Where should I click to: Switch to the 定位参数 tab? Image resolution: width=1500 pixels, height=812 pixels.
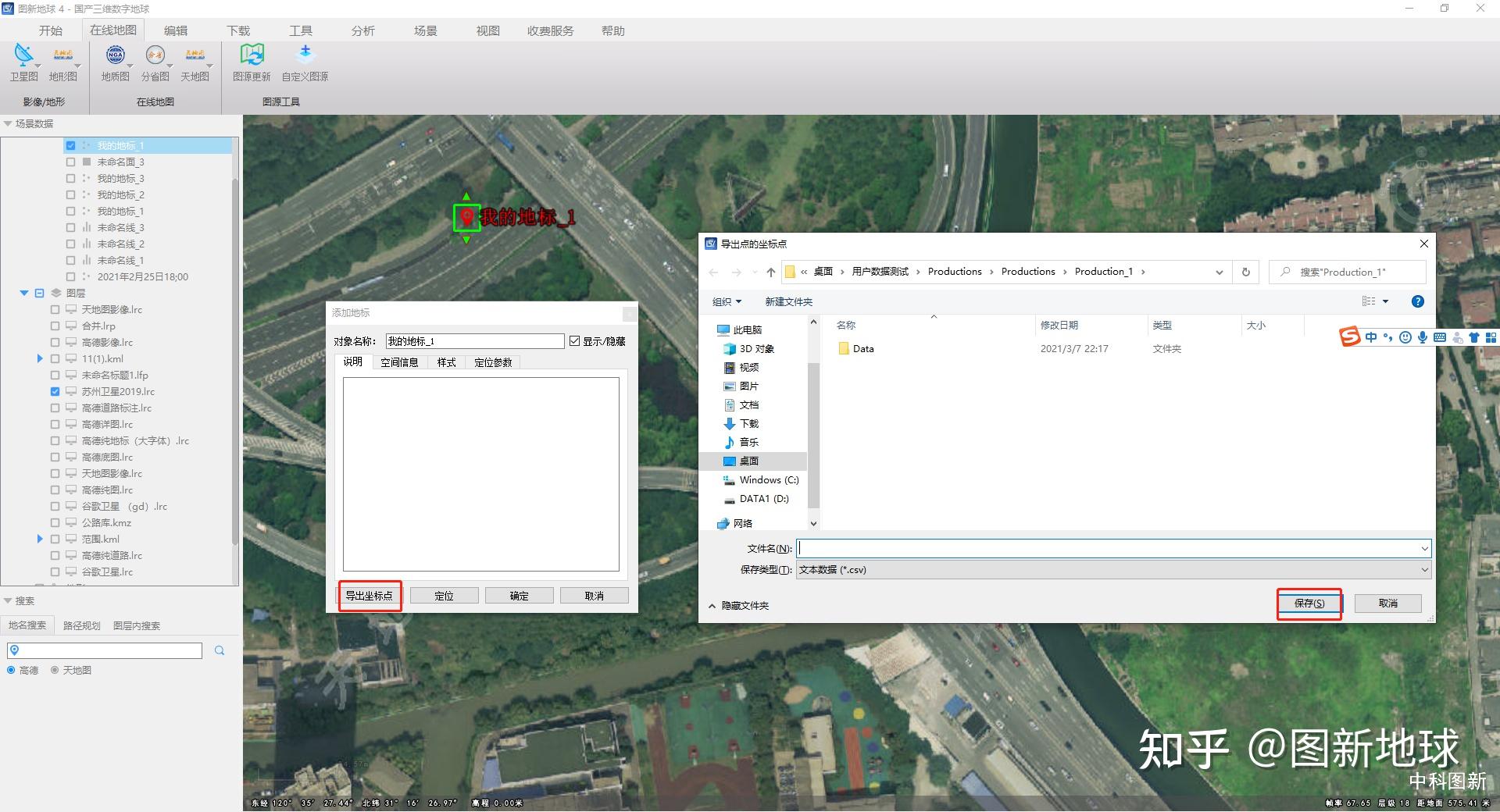493,362
